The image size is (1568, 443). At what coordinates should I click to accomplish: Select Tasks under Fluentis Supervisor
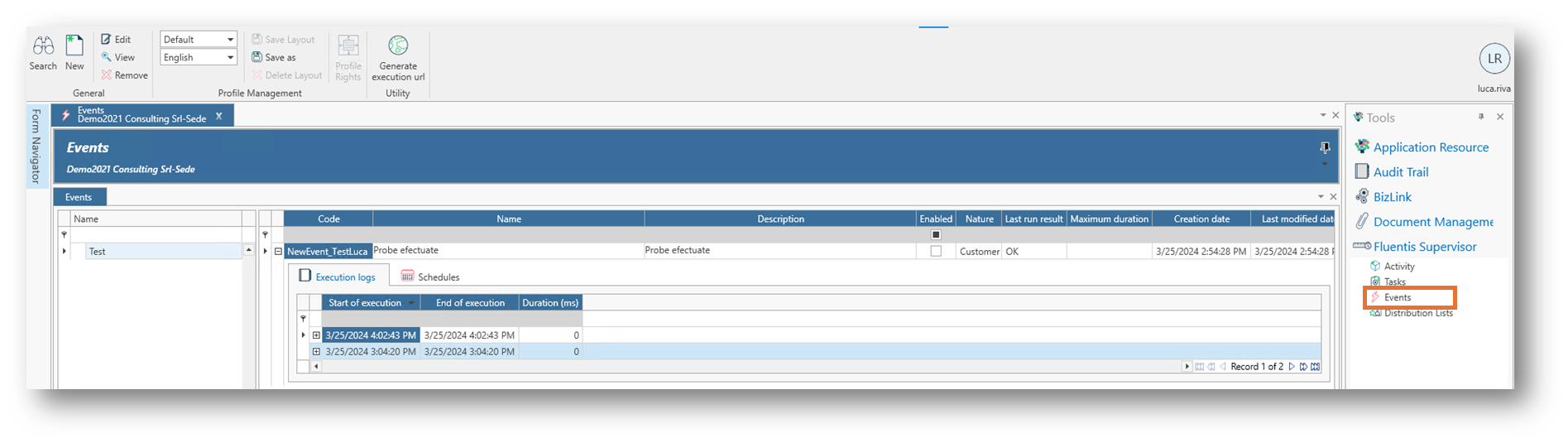(1394, 282)
